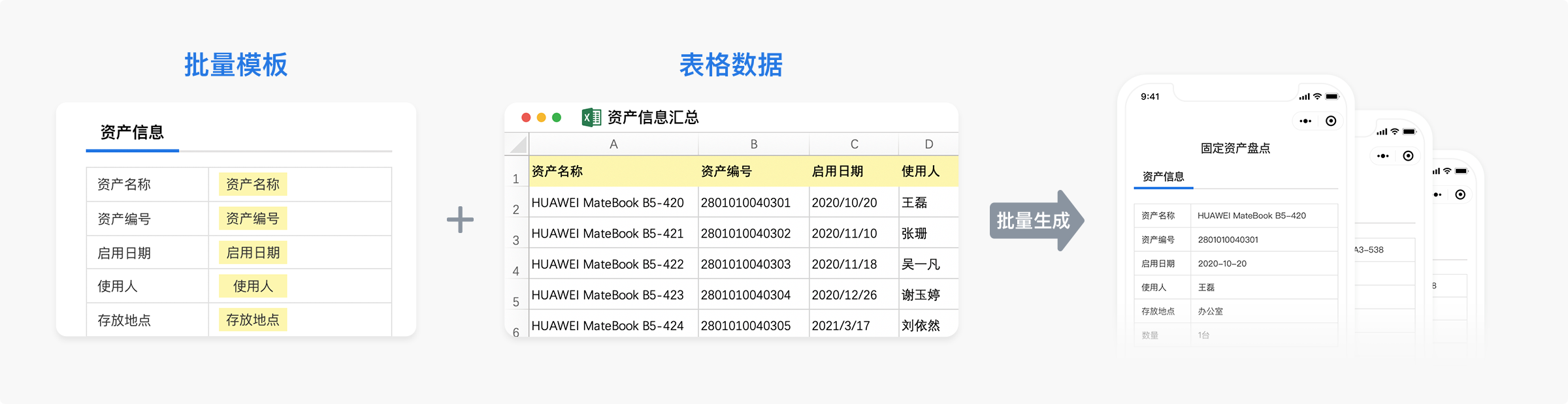Select row 2 header in spreadsheet
This screenshot has width=1568, height=404.
point(516,210)
